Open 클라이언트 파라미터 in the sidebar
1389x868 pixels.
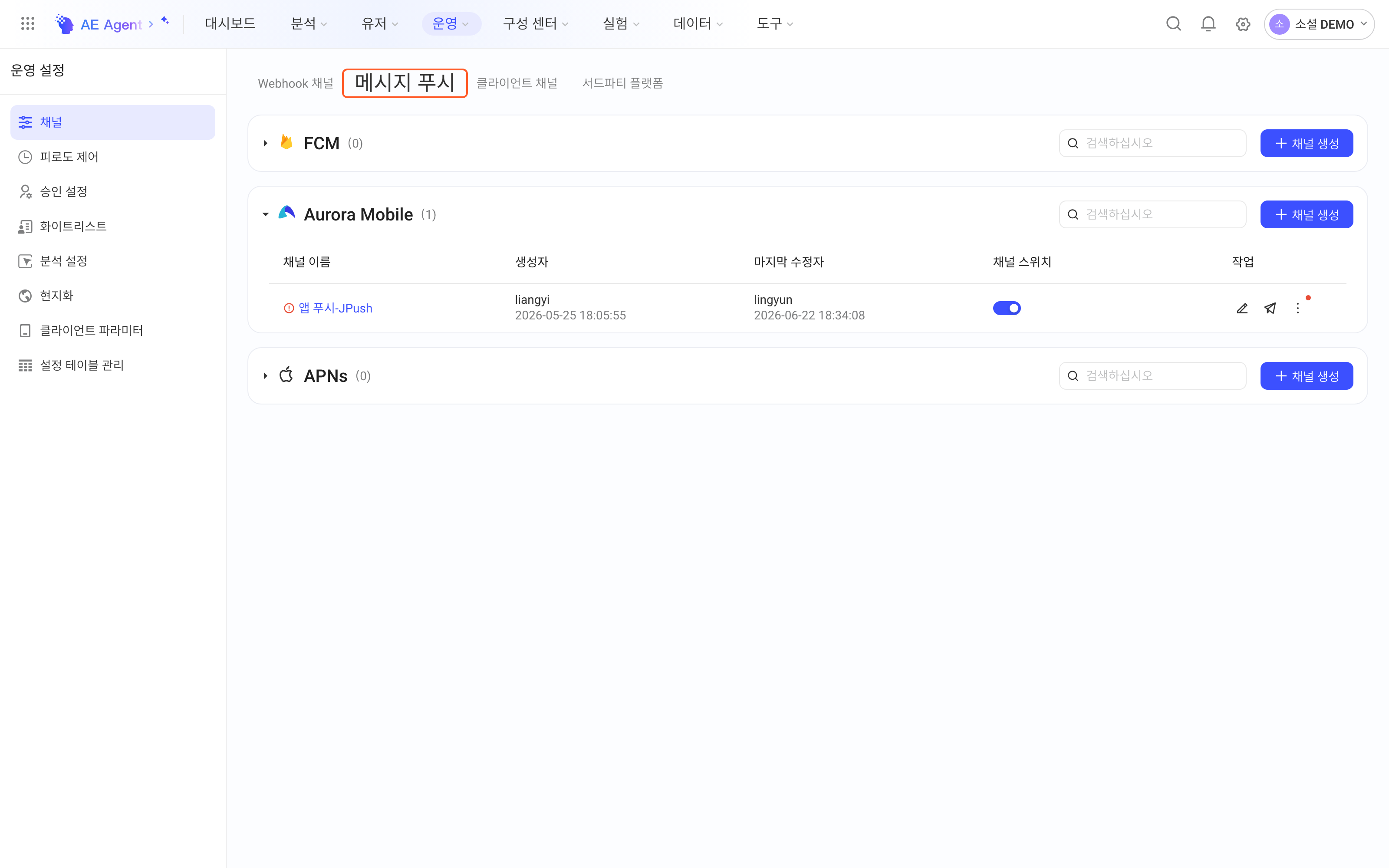[112, 331]
